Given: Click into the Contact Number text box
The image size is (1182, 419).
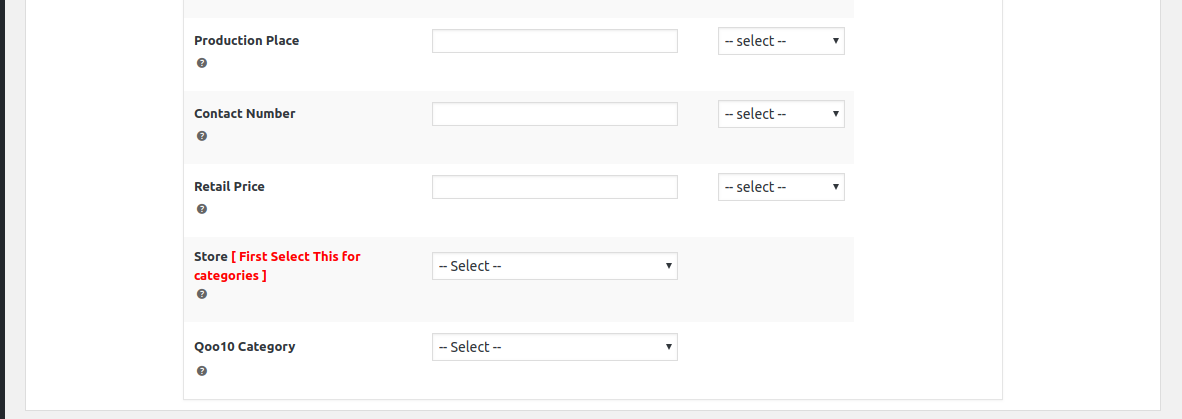Looking at the screenshot, I should pyautogui.click(x=555, y=115).
